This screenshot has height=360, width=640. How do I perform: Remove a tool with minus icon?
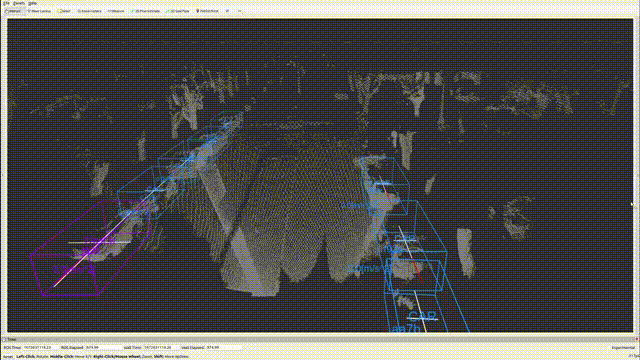(x=240, y=11)
